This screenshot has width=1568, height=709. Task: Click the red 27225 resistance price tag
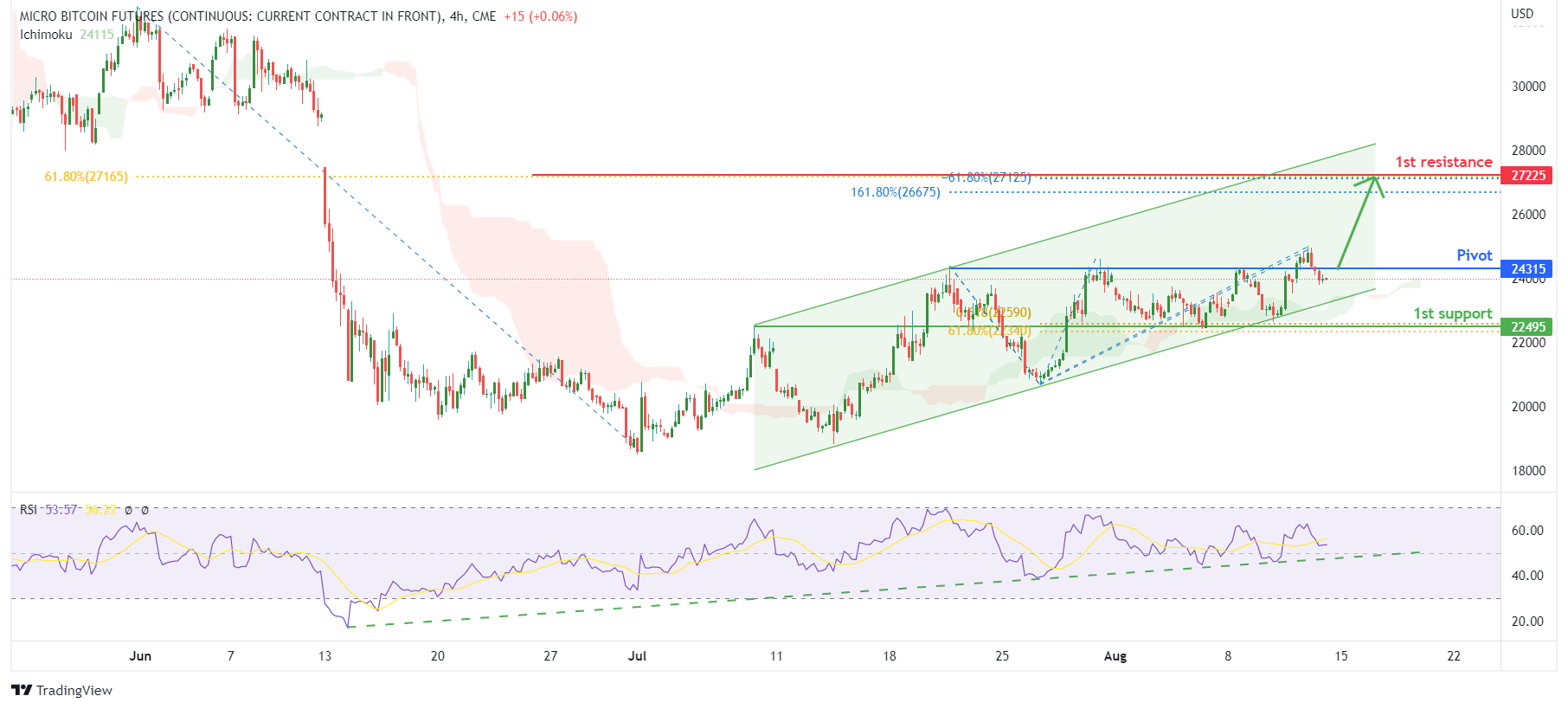pyautogui.click(x=1526, y=176)
